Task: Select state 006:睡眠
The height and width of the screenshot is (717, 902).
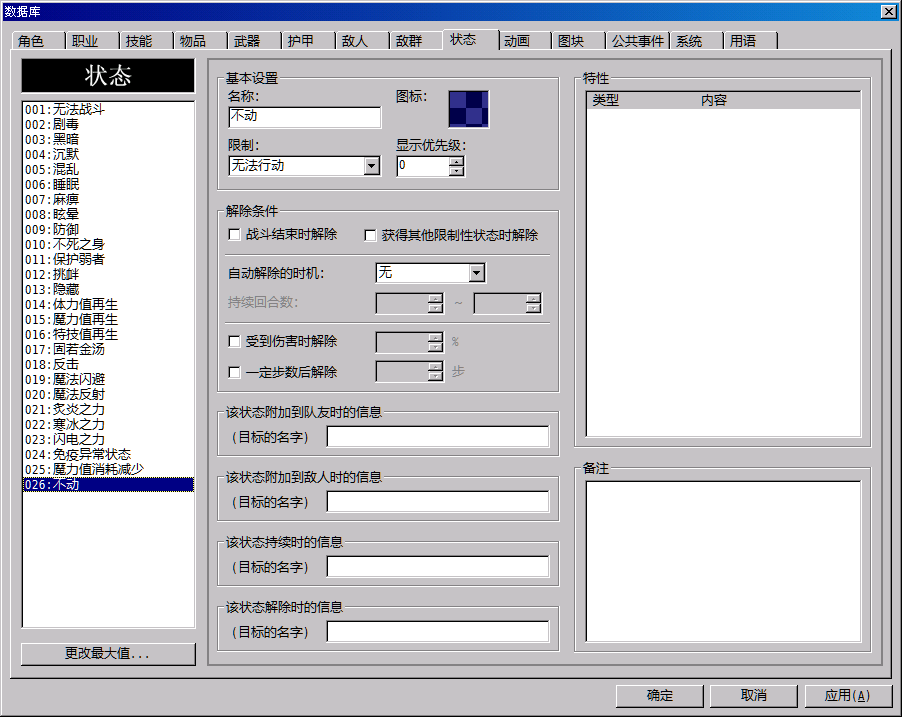Action: pos(108,184)
